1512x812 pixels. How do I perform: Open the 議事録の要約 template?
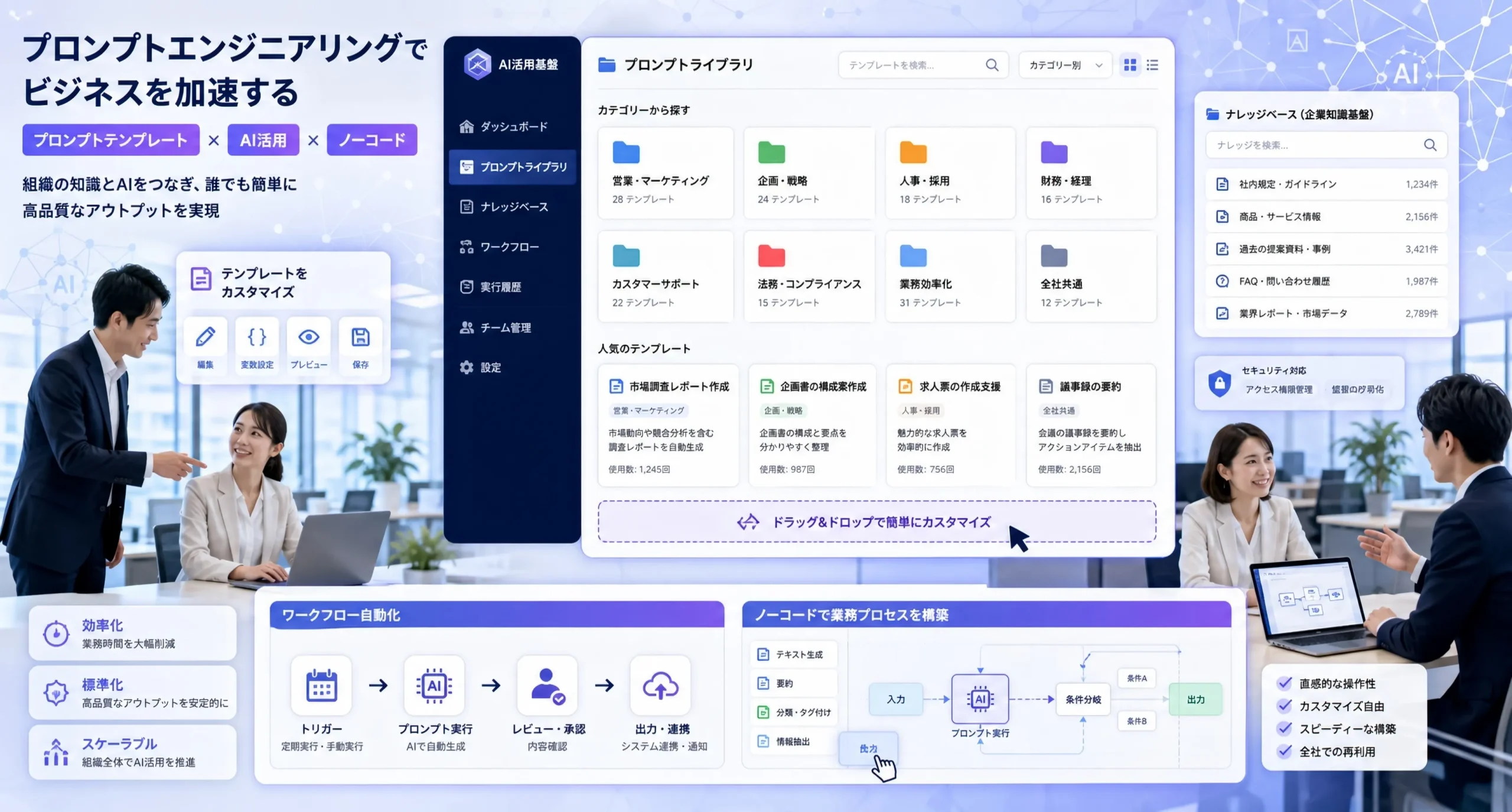click(1091, 426)
